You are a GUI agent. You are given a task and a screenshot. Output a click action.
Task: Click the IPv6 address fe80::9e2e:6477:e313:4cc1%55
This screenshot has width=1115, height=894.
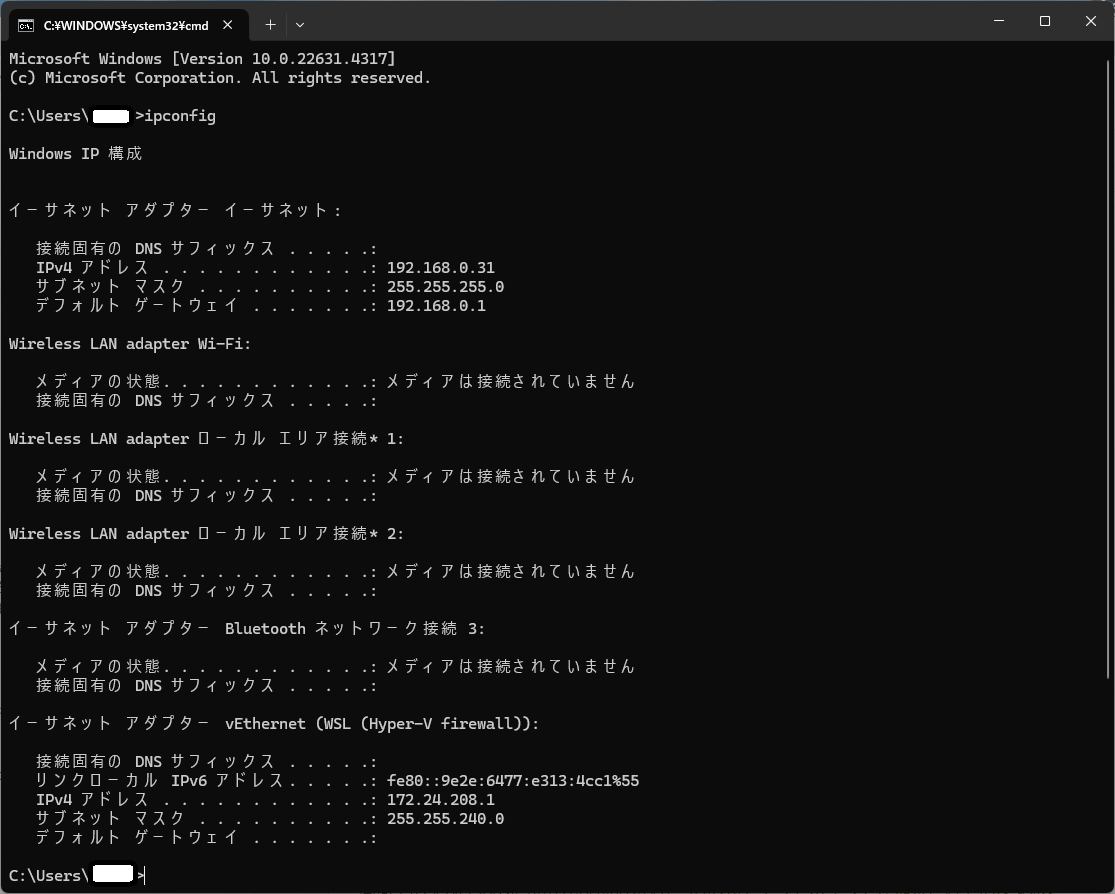(x=513, y=781)
